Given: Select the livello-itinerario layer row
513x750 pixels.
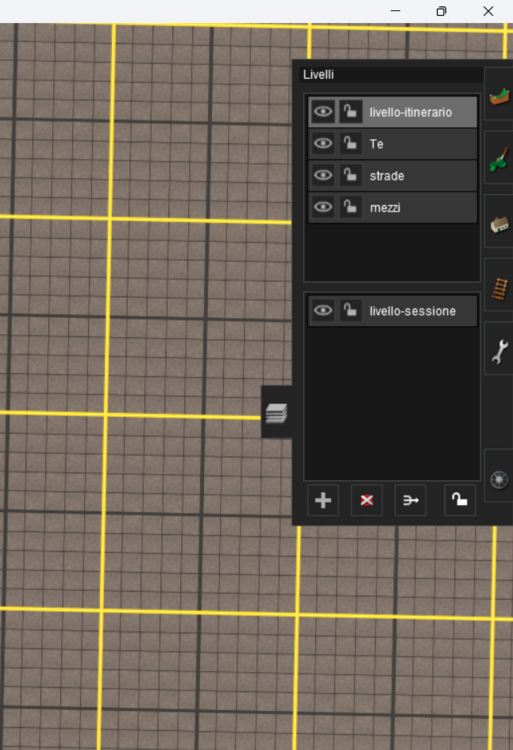Looking at the screenshot, I should pos(393,112).
